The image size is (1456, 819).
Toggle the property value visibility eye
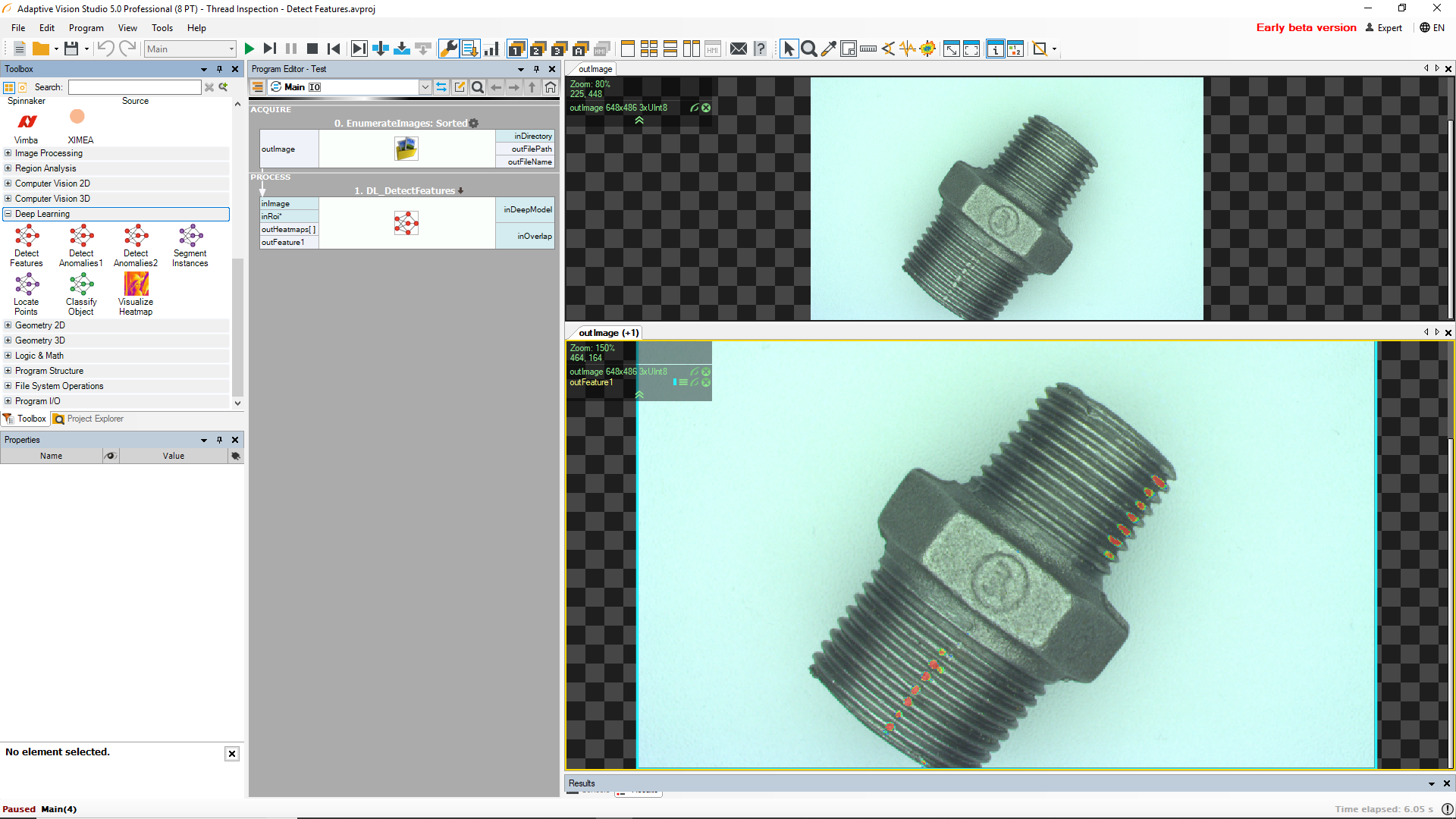[110, 456]
